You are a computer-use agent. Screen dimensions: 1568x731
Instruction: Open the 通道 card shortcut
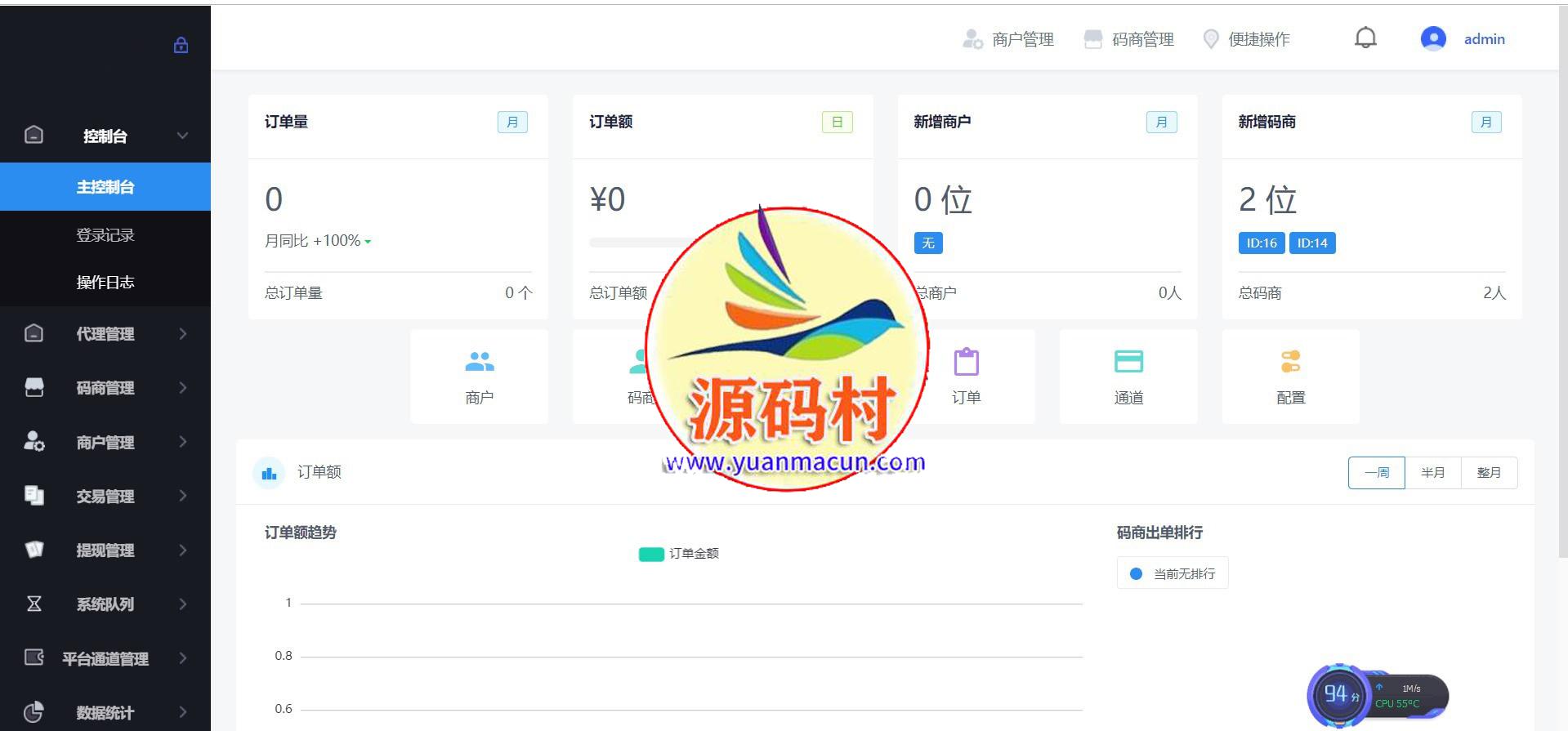pos(1128,377)
